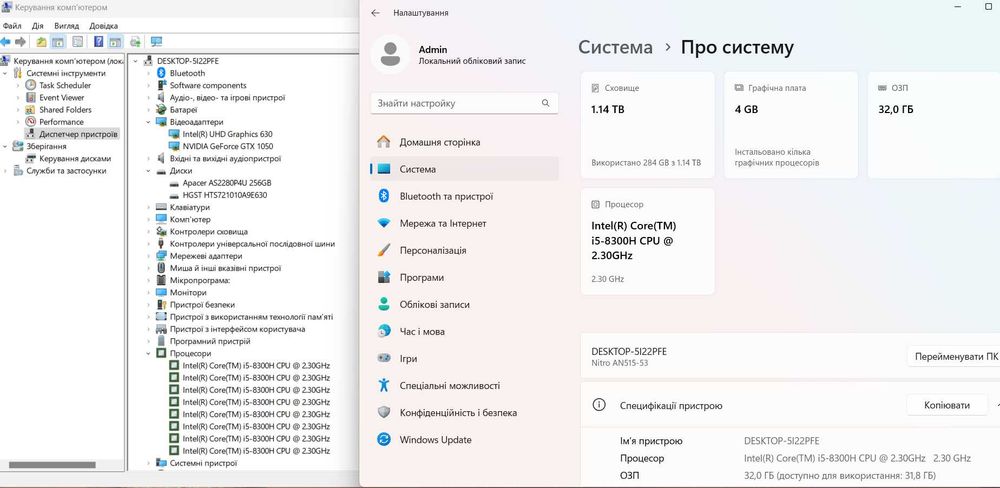Expand the Клавіатури device category

tap(149, 207)
